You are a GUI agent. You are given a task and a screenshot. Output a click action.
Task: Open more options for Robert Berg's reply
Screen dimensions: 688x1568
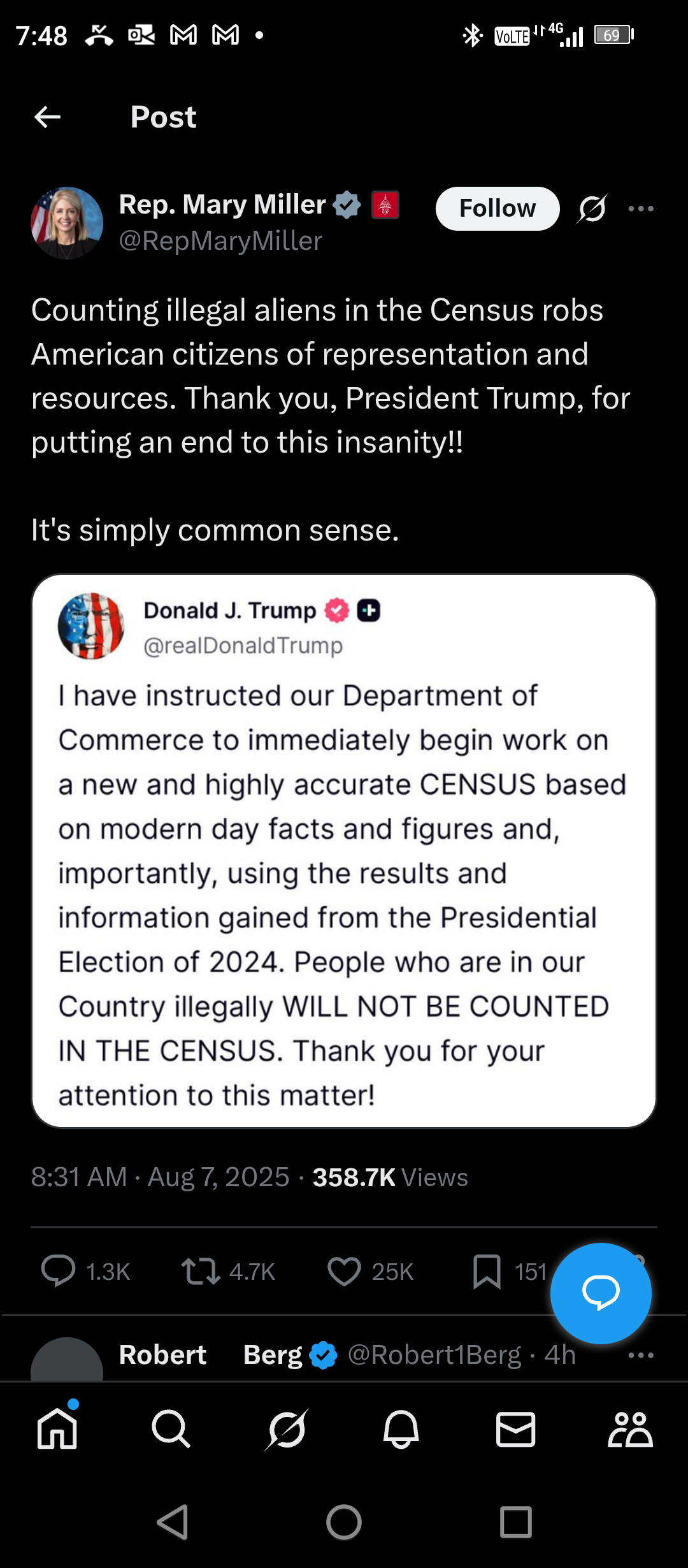coord(640,1355)
